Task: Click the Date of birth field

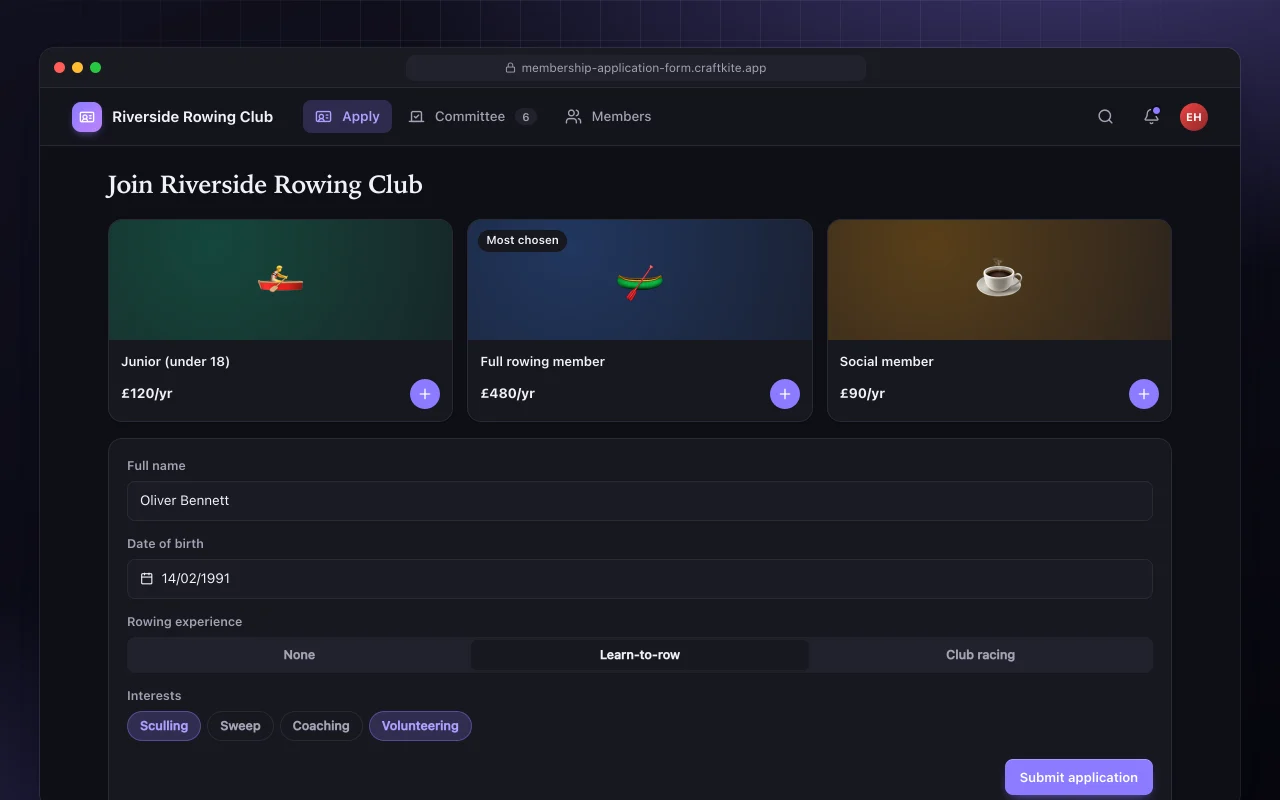Action: 640,579
